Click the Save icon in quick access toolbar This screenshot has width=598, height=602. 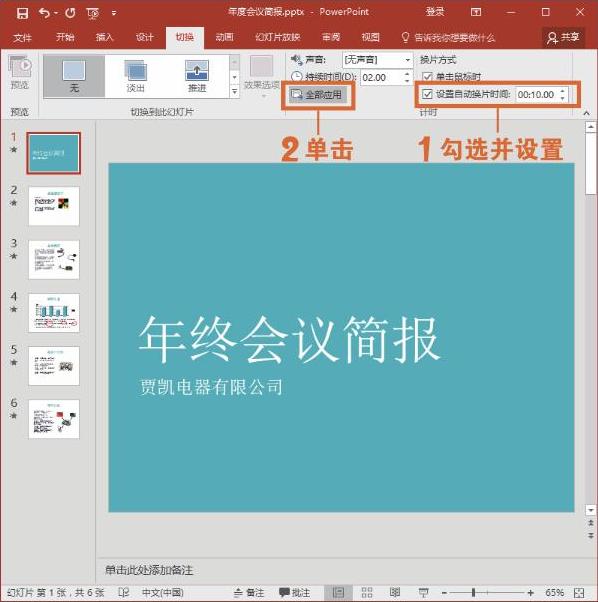[x=22, y=13]
